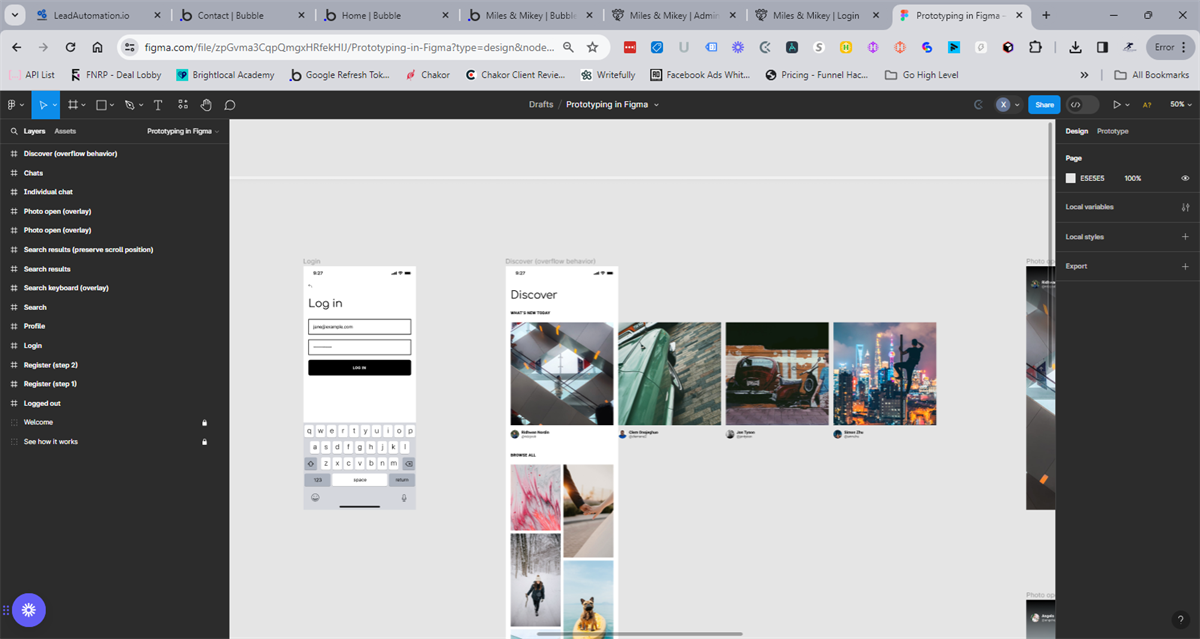The height and width of the screenshot is (639, 1200).
Task: Toggle page background visibility eye
Action: [1185, 178]
